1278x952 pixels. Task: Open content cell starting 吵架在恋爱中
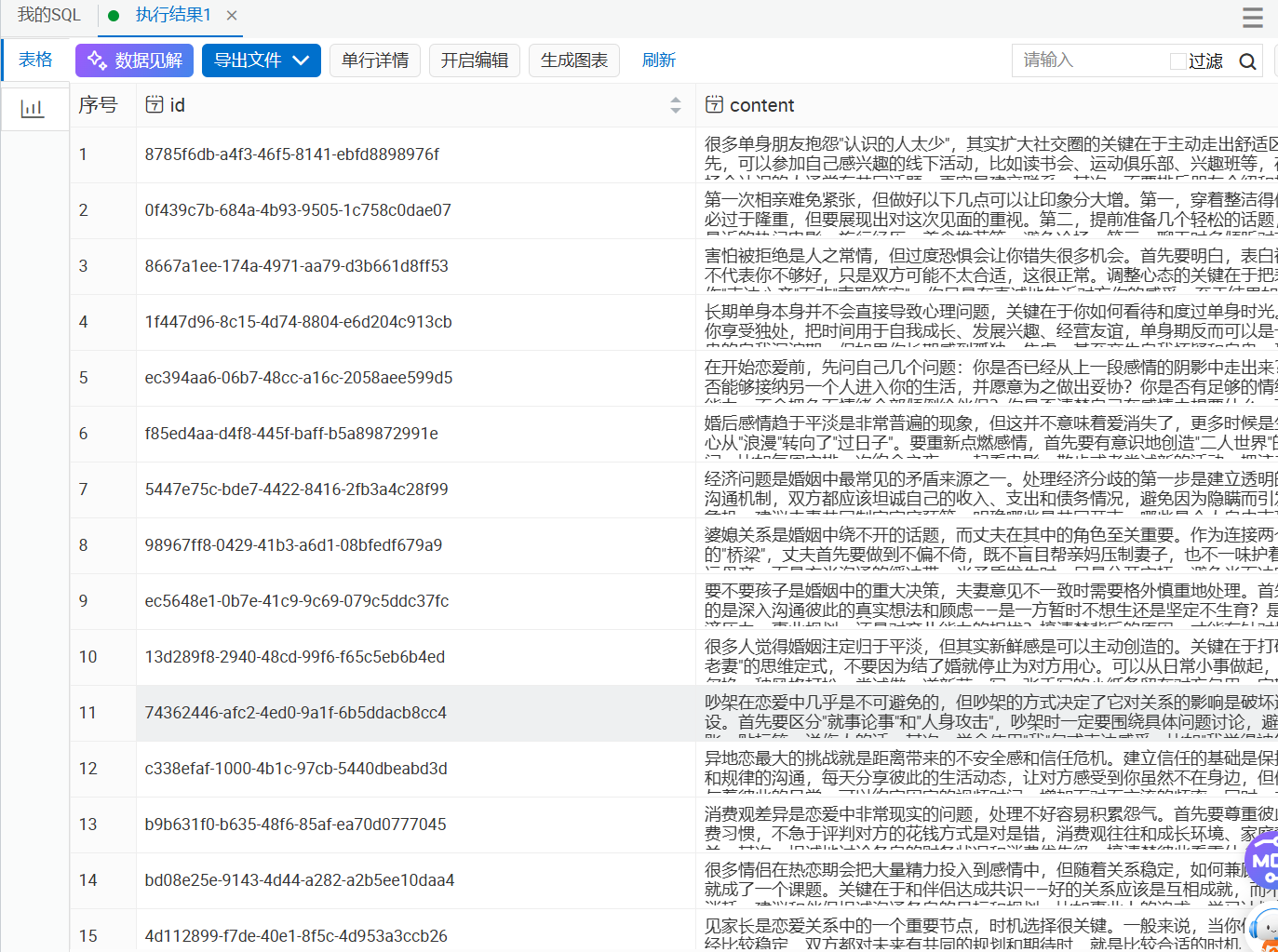click(987, 713)
